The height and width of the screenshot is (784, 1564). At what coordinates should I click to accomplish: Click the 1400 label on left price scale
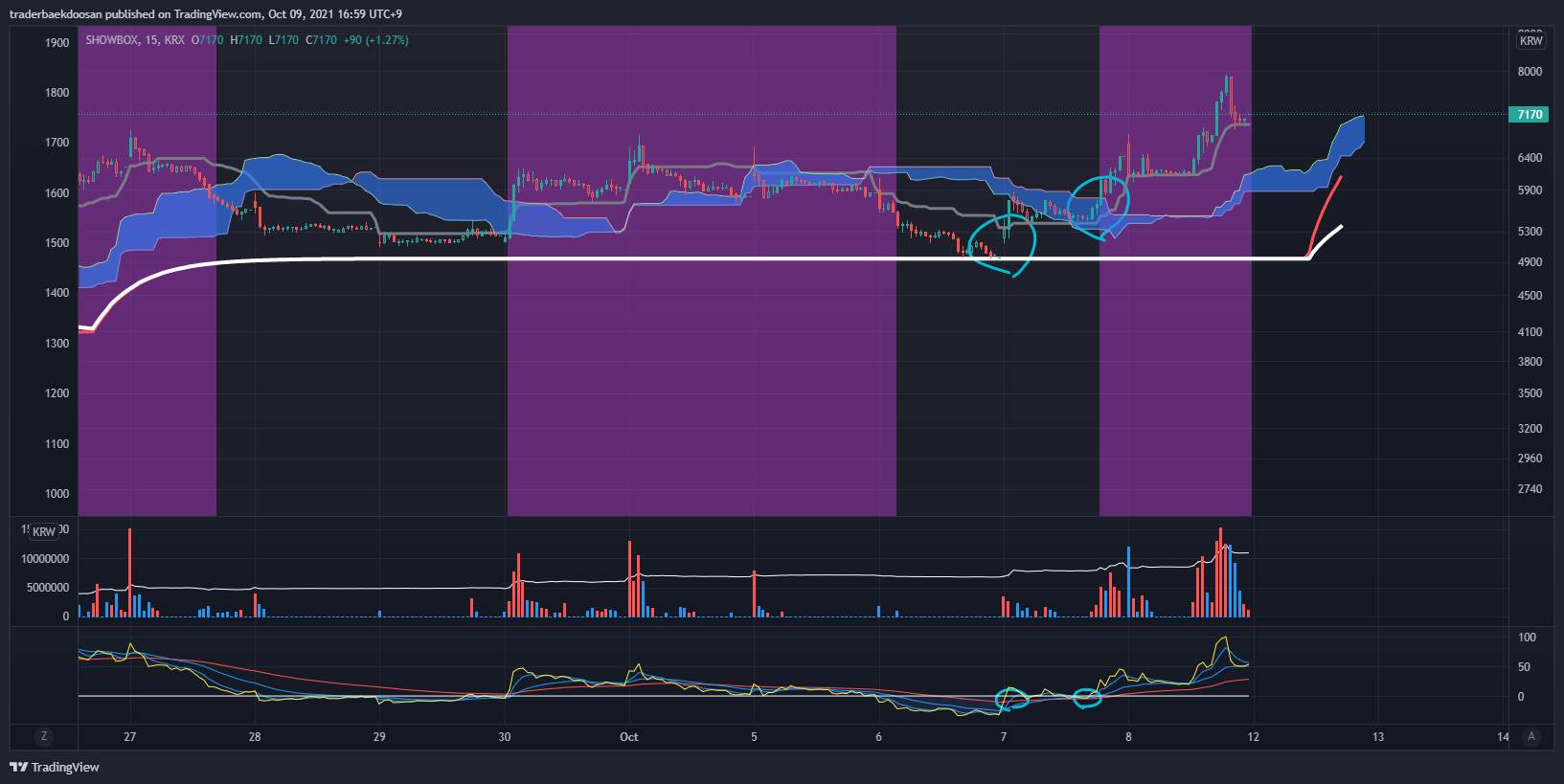pyautogui.click(x=57, y=293)
